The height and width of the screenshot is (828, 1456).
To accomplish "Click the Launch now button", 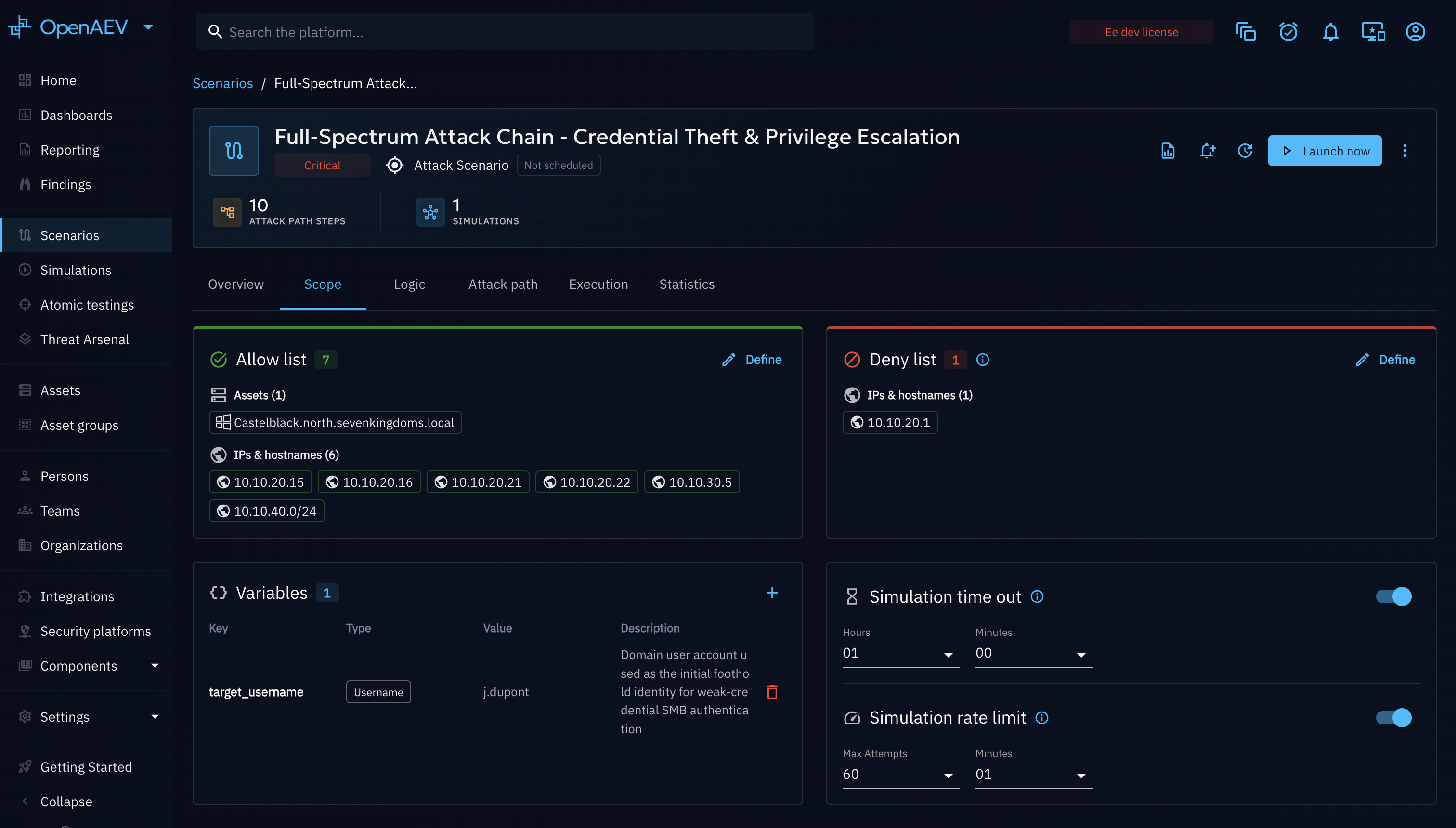I will pyautogui.click(x=1325, y=151).
